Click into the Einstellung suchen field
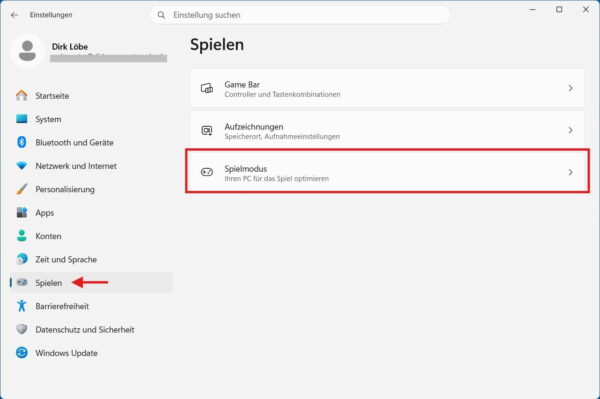Viewport: 600px width, 399px height. [x=300, y=15]
